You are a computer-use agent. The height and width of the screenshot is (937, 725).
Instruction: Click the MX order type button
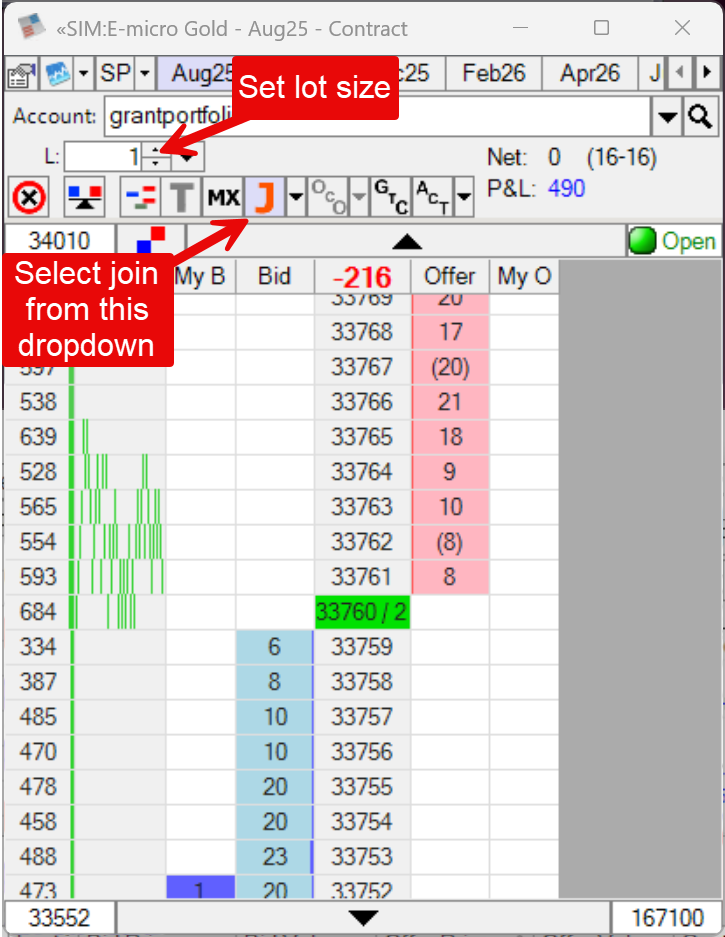click(x=224, y=198)
